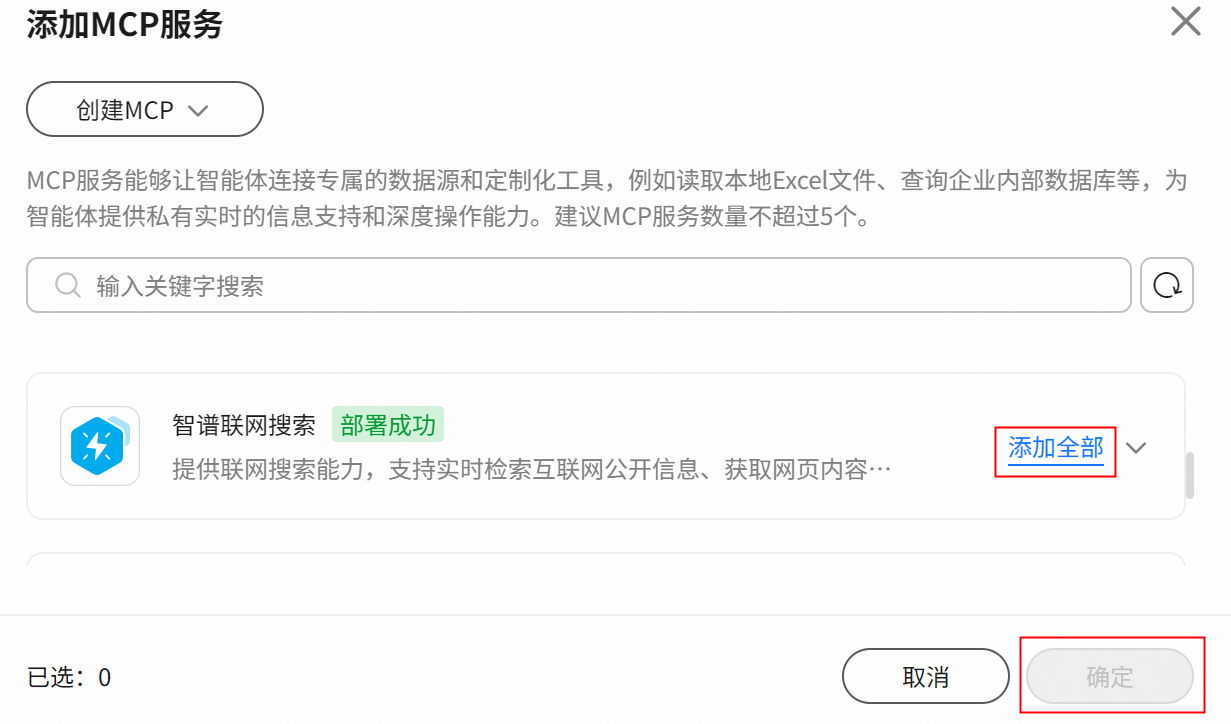Viewport: 1231px width, 724px height.
Task: Open the 创建MCP dropdown button
Action: pos(145,109)
